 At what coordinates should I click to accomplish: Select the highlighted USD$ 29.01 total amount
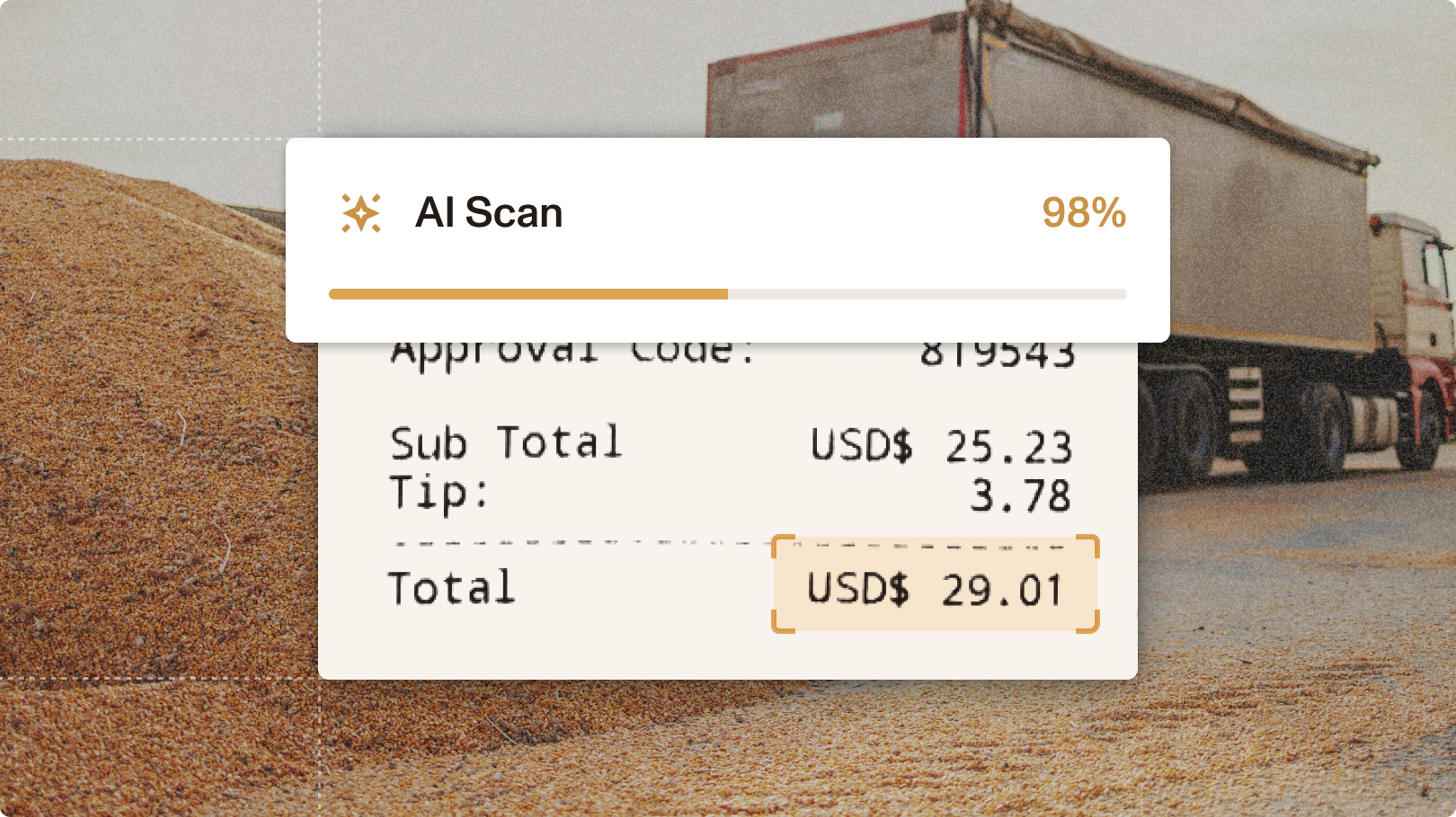[935, 589]
